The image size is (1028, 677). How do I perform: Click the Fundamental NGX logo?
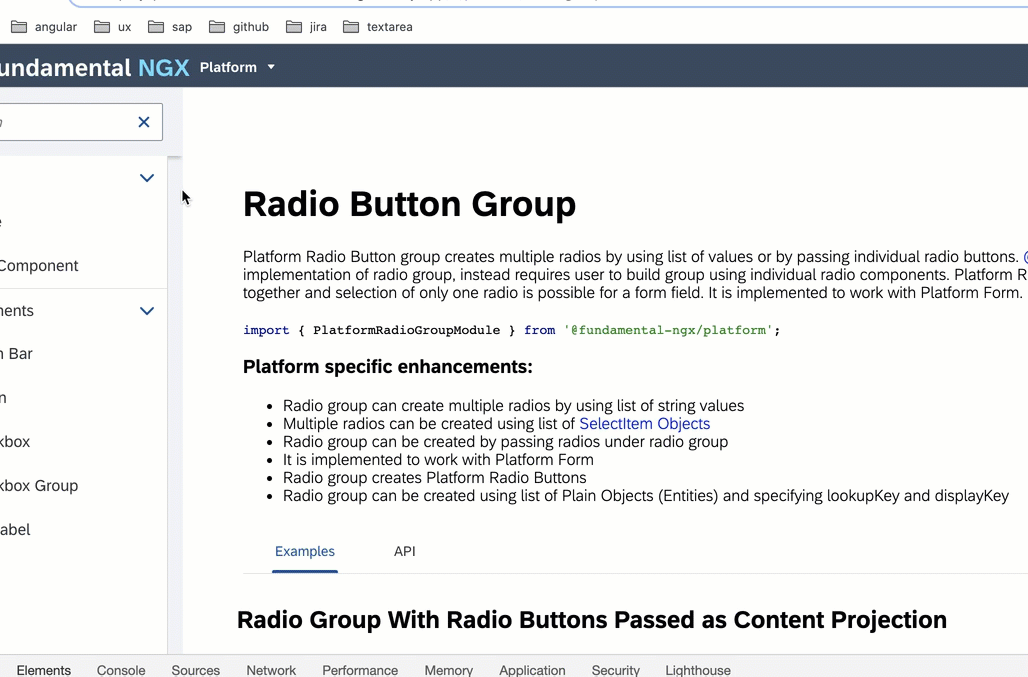tap(94, 68)
